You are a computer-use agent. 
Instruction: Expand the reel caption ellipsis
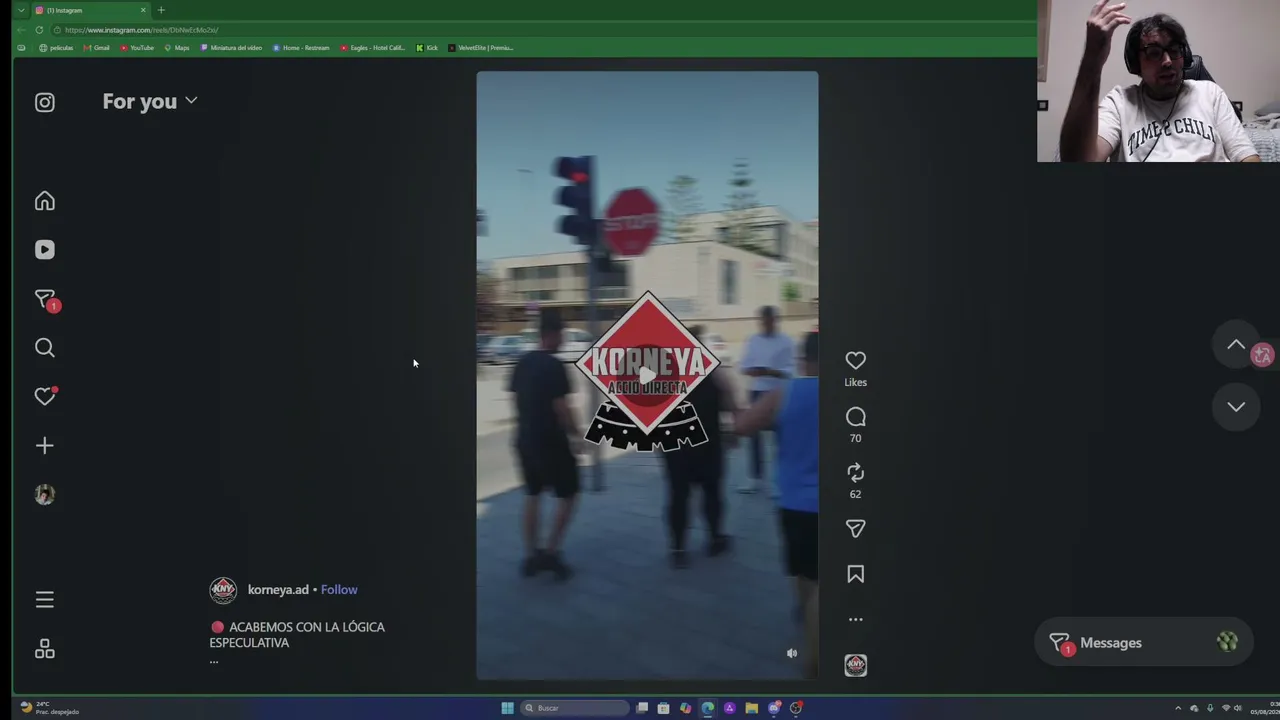tap(213, 660)
